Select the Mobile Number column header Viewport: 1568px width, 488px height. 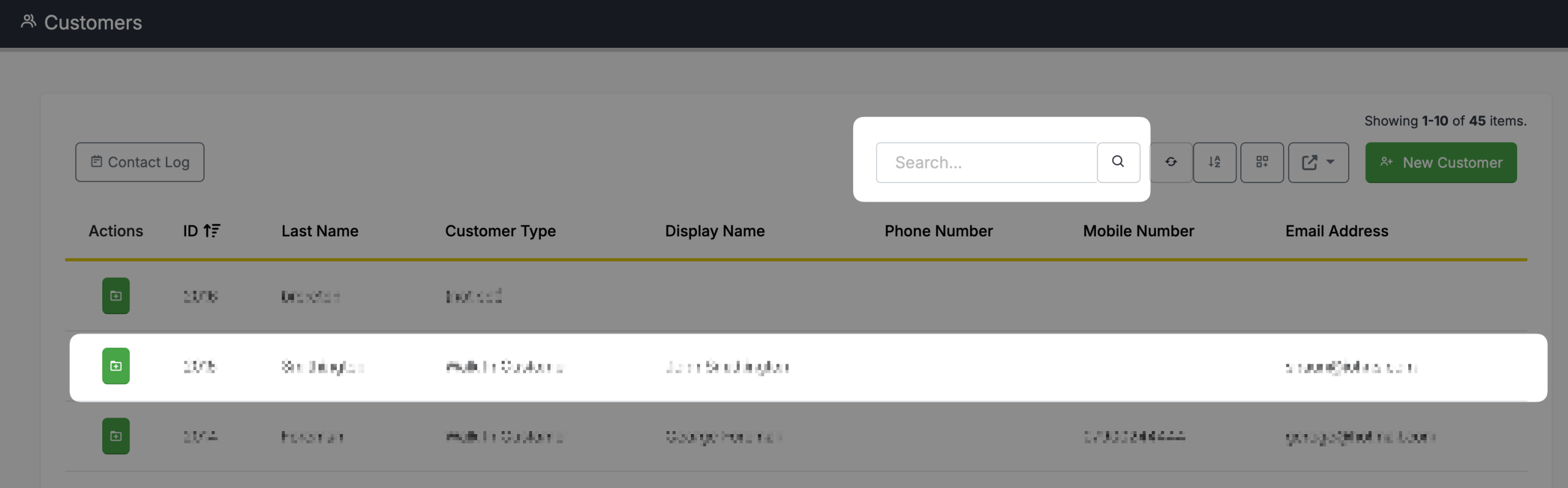(1138, 231)
